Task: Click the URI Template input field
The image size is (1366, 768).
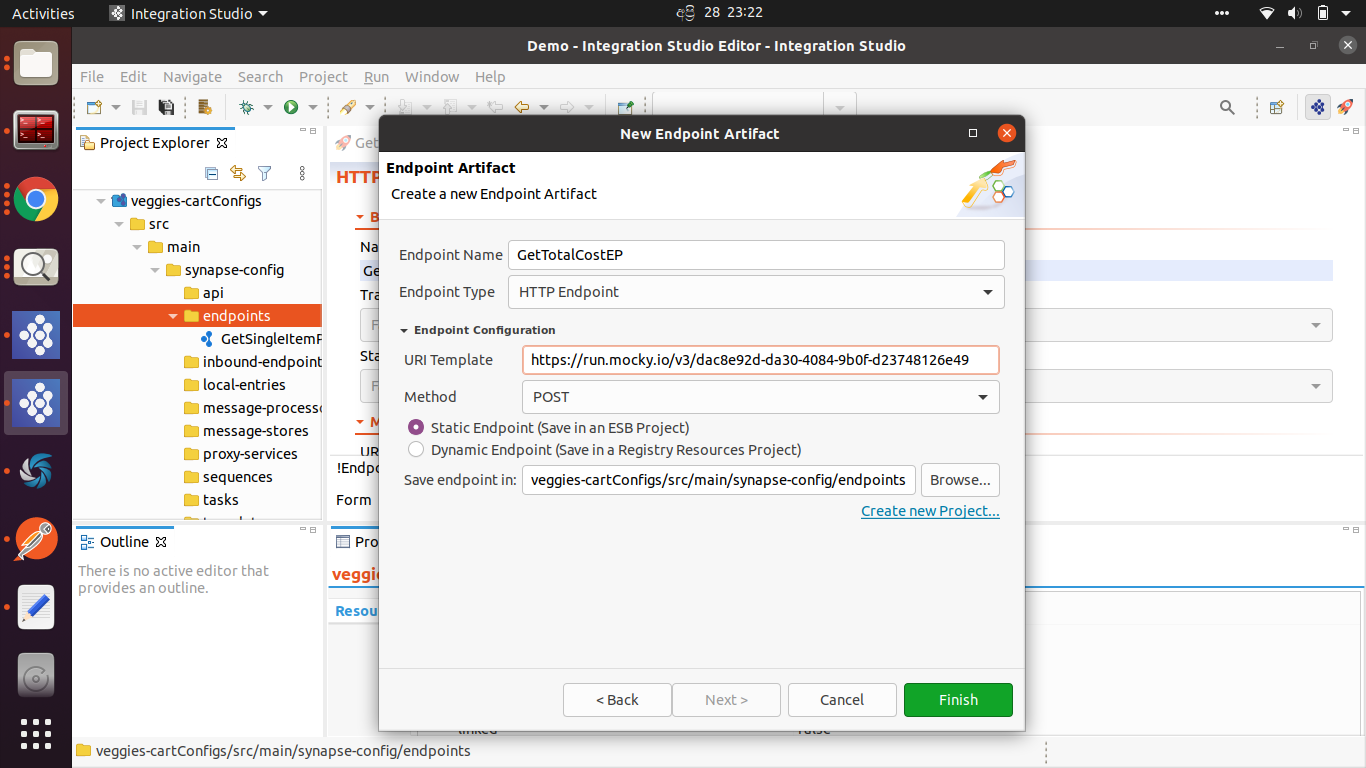Action: [x=761, y=360]
